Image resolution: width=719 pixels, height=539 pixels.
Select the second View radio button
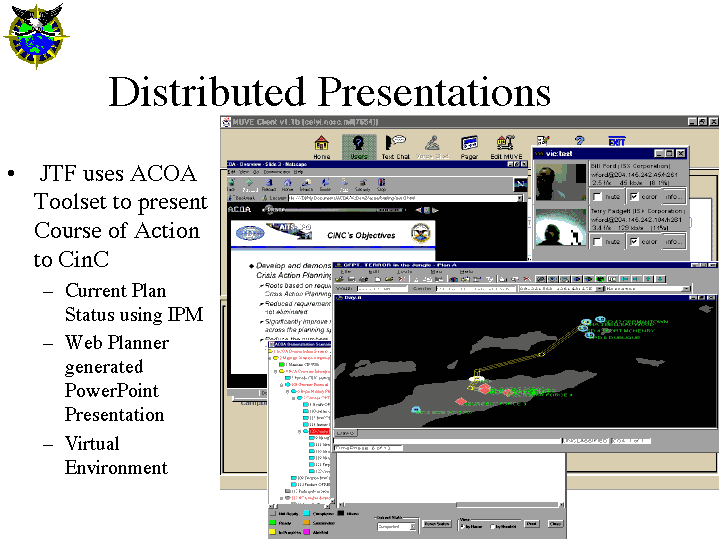(492, 526)
